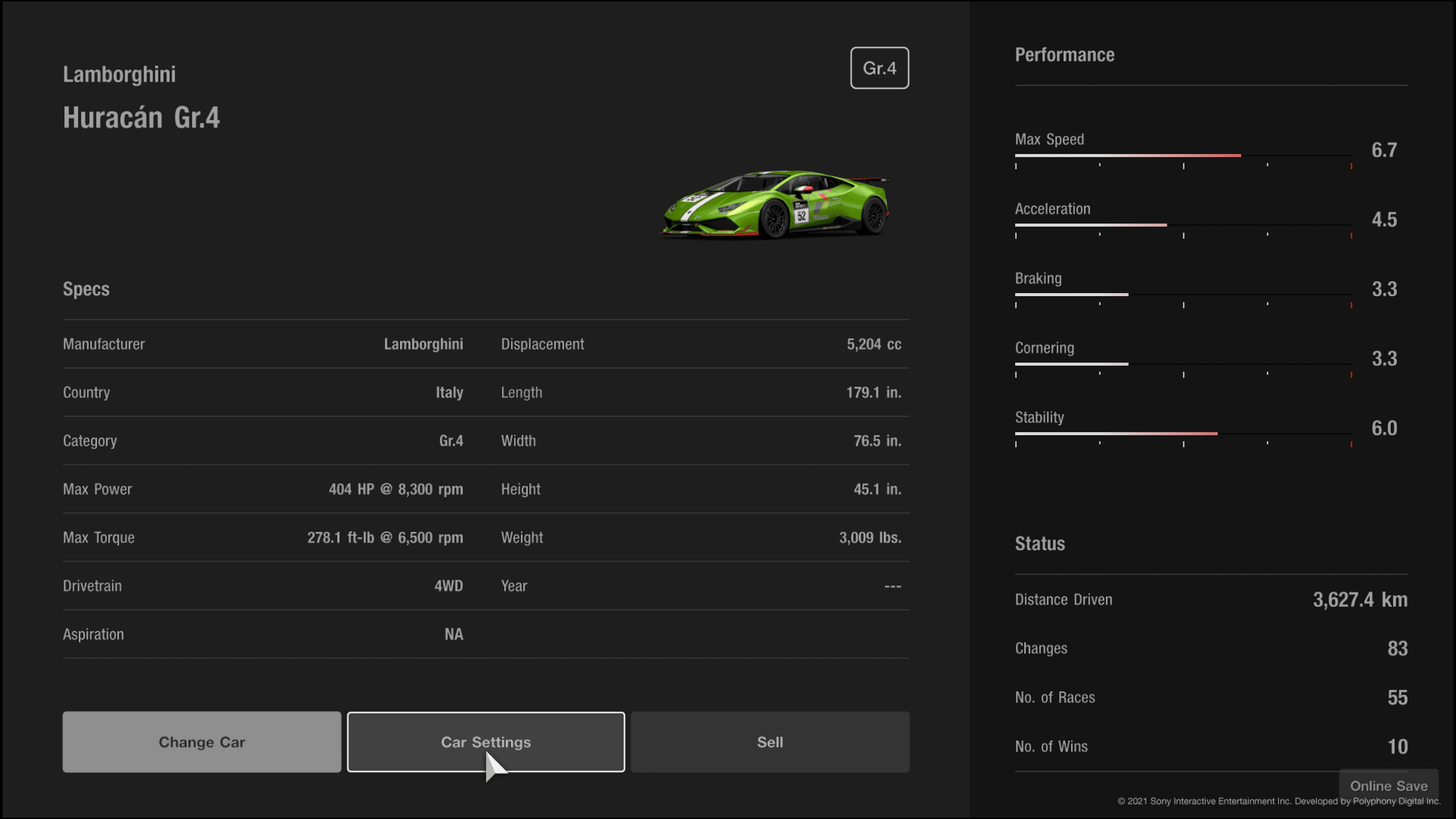Click the Acceleration performance bar
Image resolution: width=1456 pixels, height=819 pixels.
[x=1183, y=225]
